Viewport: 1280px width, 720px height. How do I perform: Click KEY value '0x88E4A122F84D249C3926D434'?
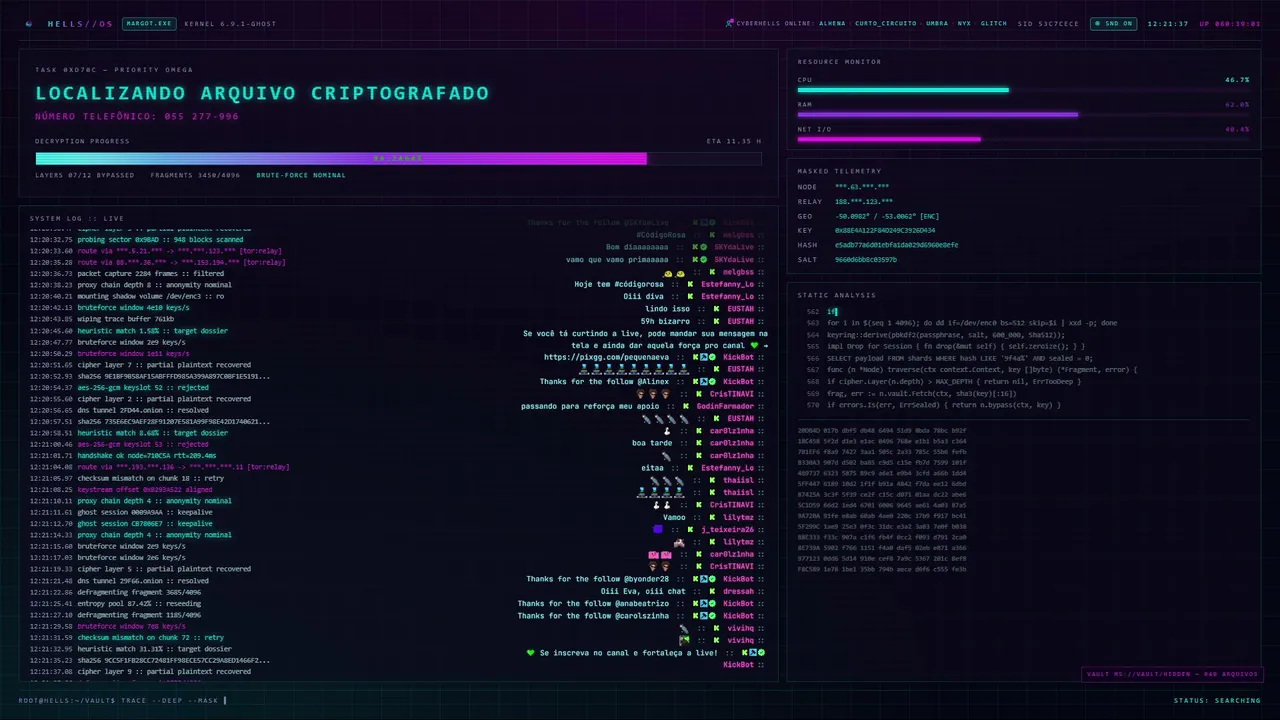885,230
